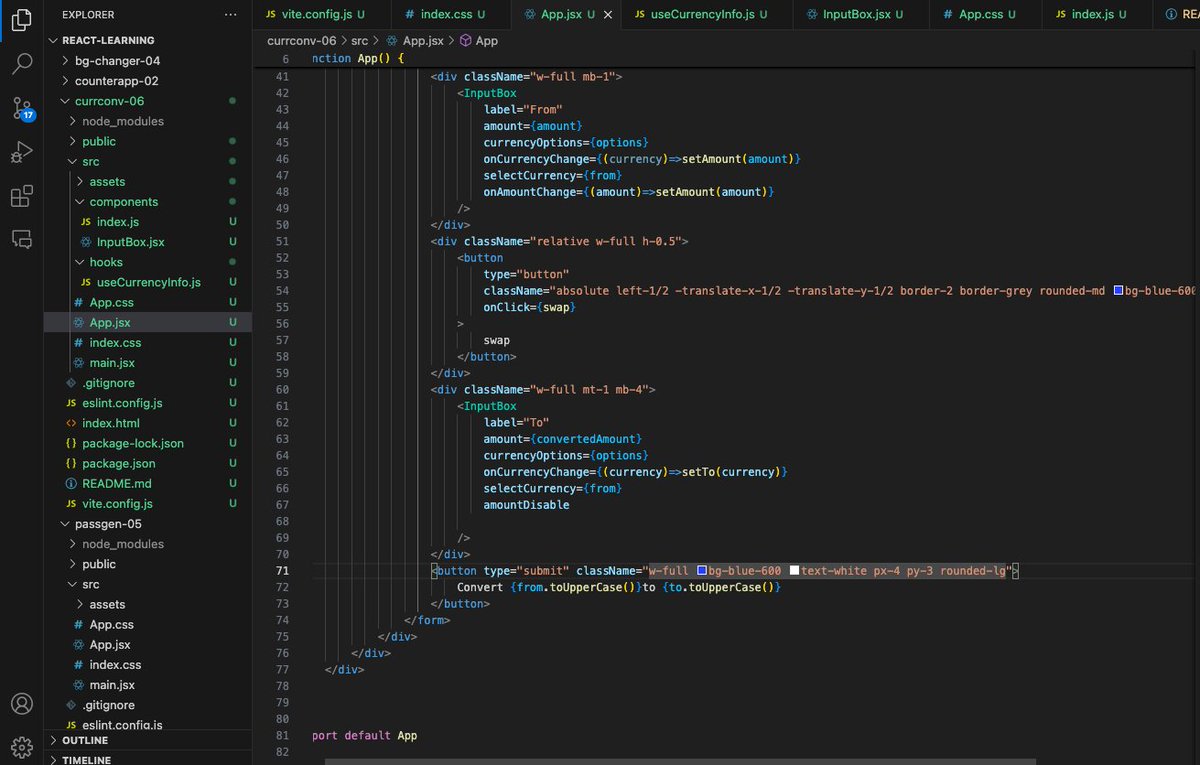
Task: Collapse the src folder under currconv-06
Action: tap(147, 161)
